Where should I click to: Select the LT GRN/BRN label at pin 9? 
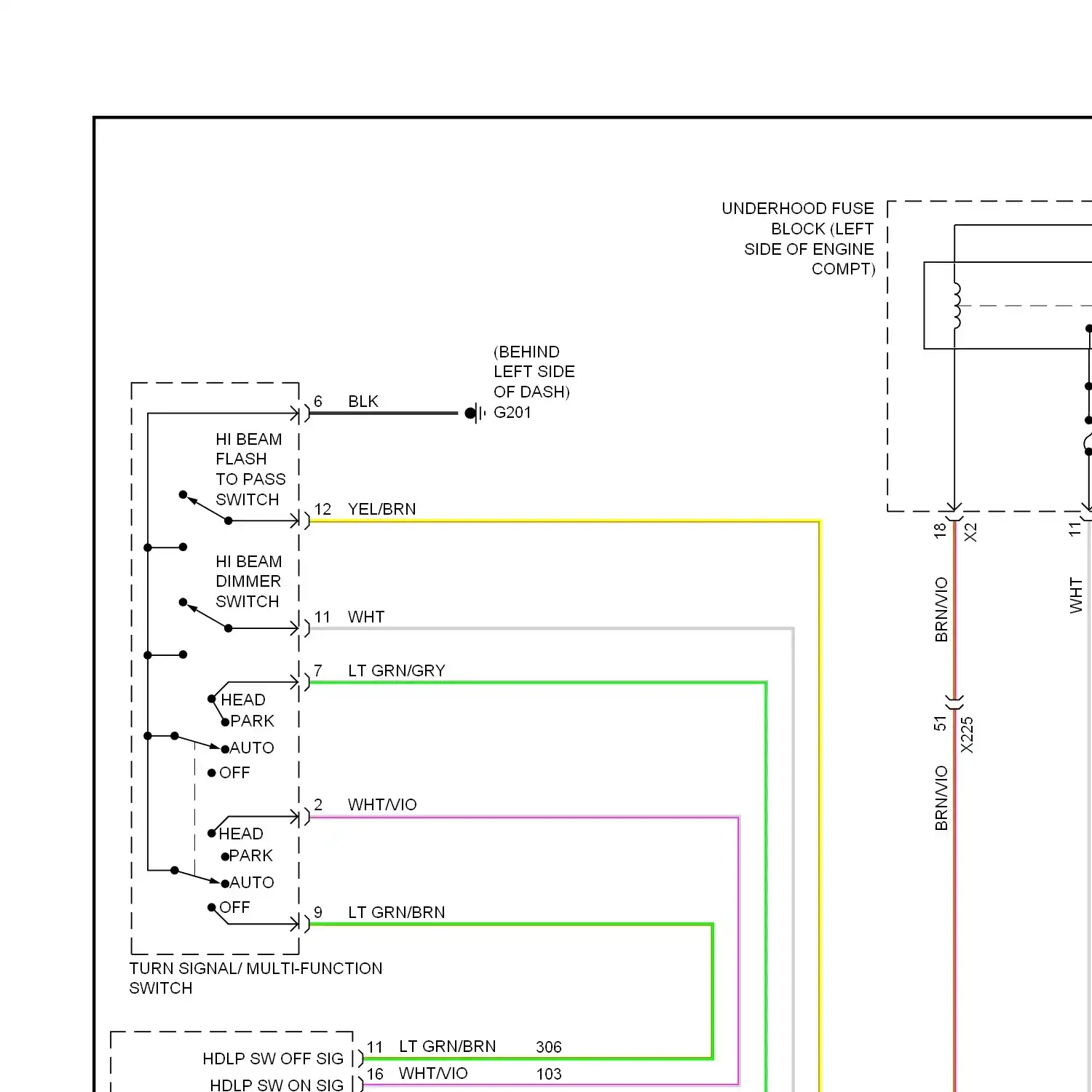[x=397, y=913]
